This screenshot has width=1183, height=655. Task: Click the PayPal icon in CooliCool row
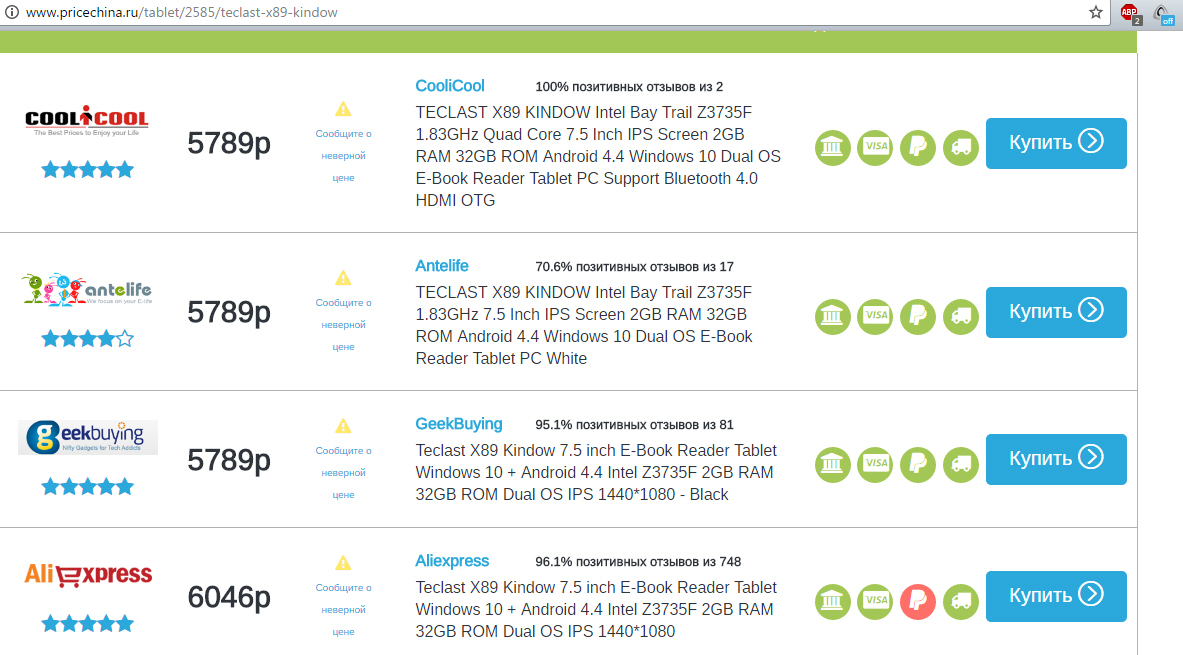click(918, 147)
